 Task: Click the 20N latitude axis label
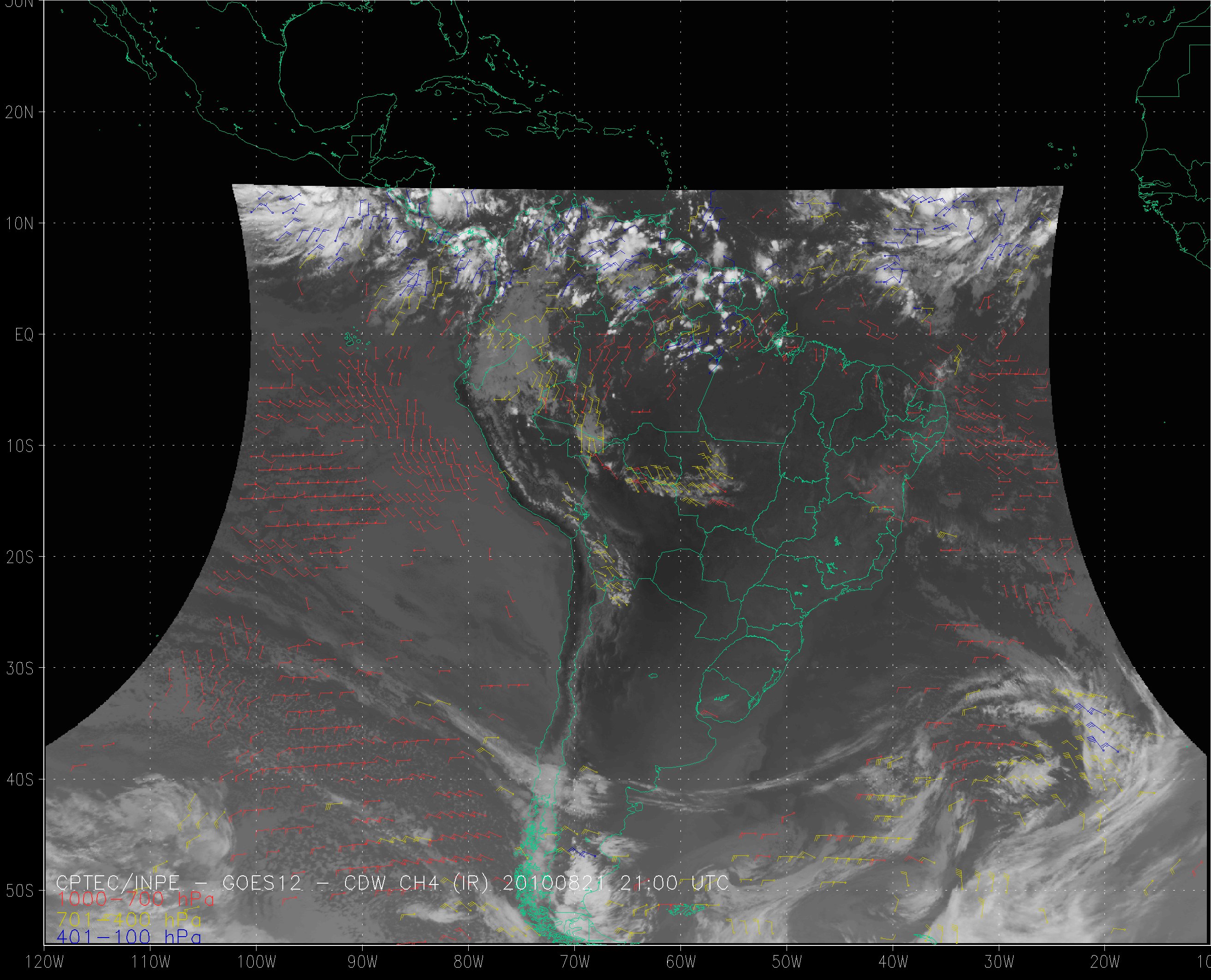(x=20, y=113)
